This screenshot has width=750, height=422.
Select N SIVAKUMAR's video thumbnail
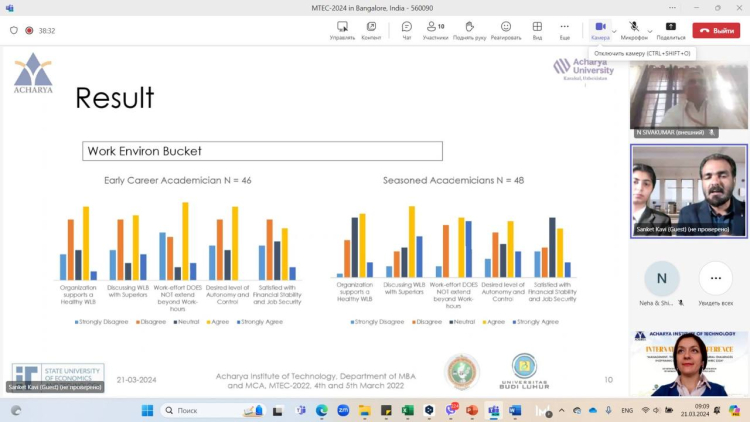point(689,99)
